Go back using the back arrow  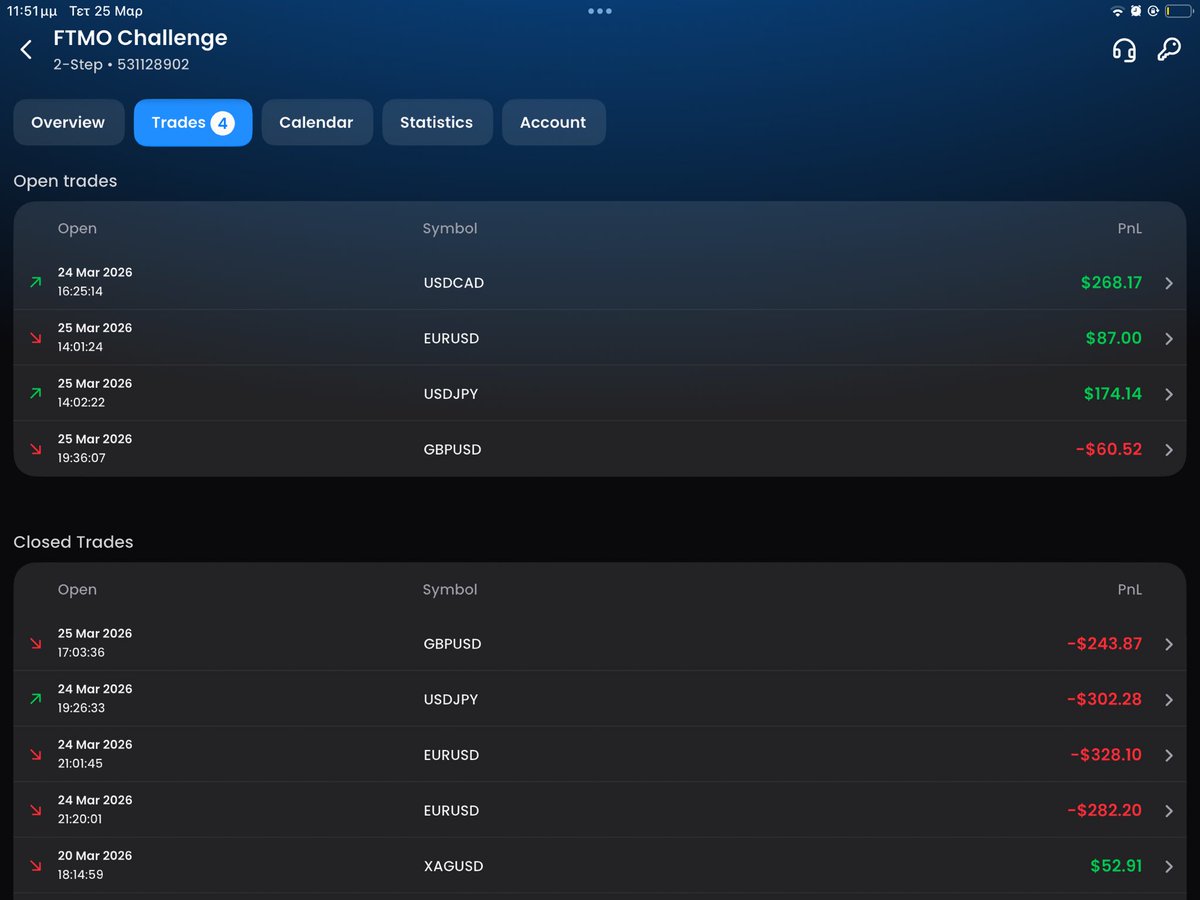click(x=27, y=49)
